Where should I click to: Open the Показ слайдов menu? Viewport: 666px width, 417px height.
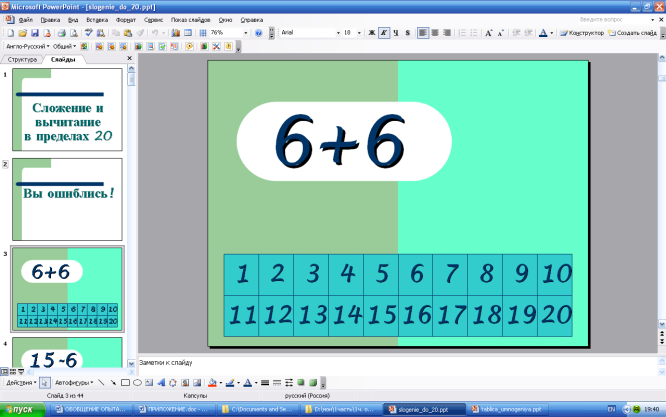(191, 19)
